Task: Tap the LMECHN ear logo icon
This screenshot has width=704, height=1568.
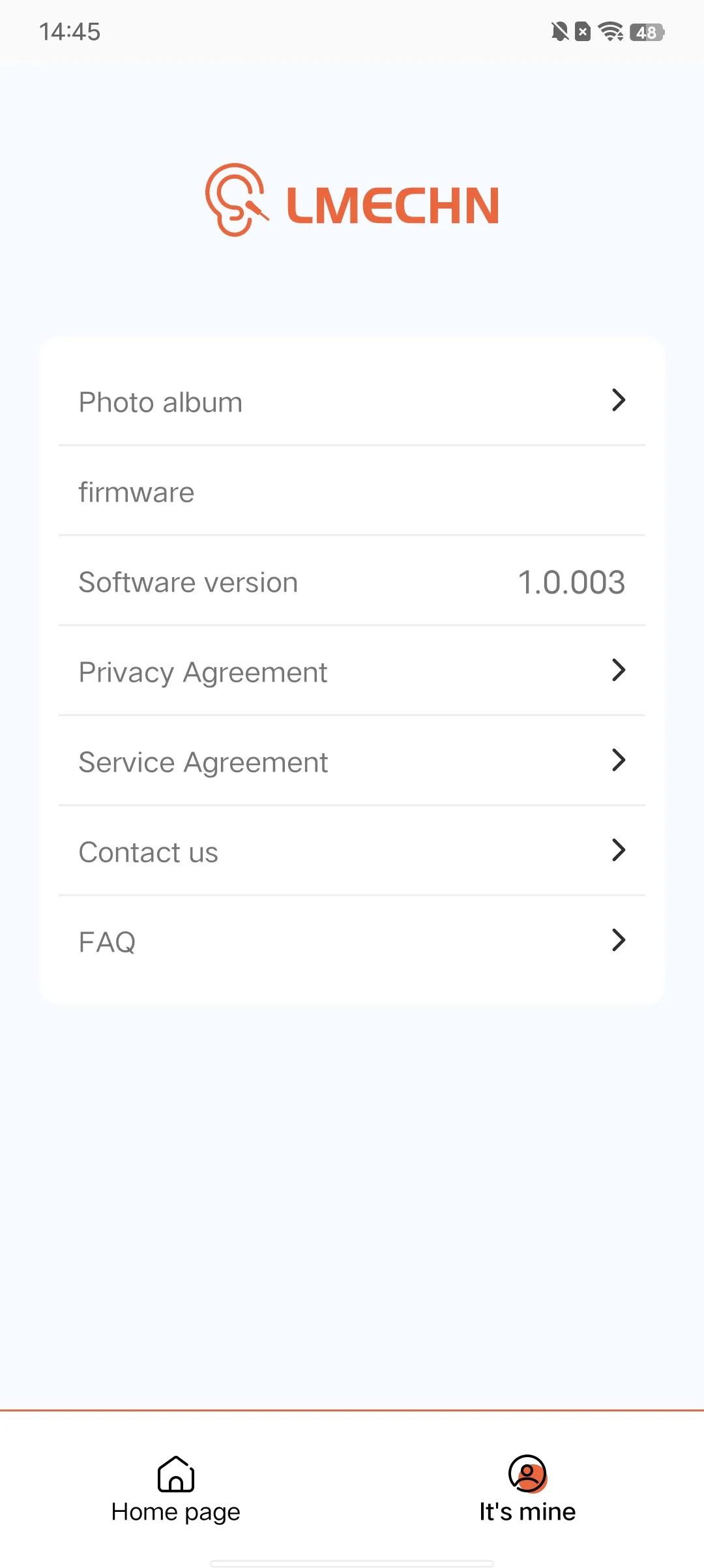Action: pyautogui.click(x=236, y=200)
